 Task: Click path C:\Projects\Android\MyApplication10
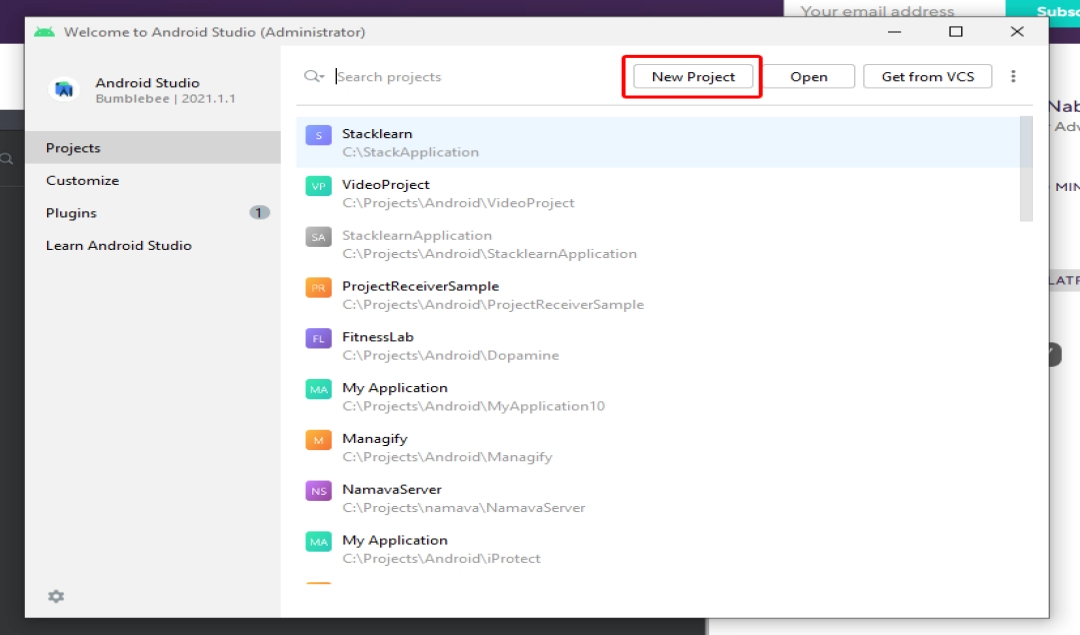[x=473, y=406]
